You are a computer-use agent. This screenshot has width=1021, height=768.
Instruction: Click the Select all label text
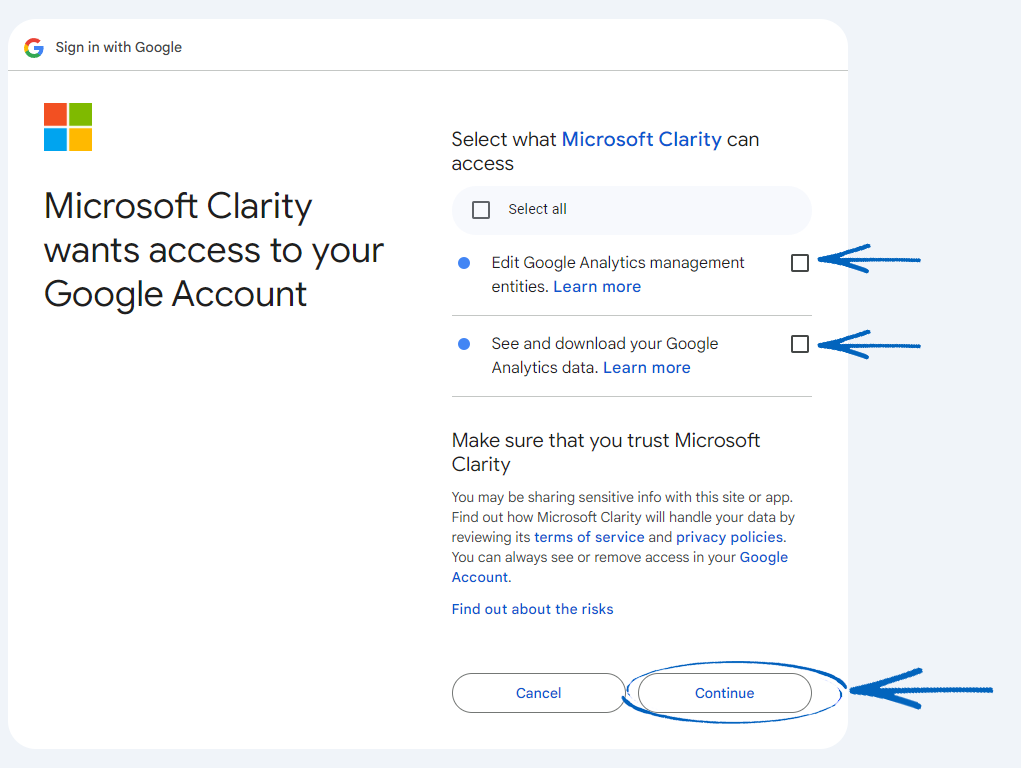point(537,209)
